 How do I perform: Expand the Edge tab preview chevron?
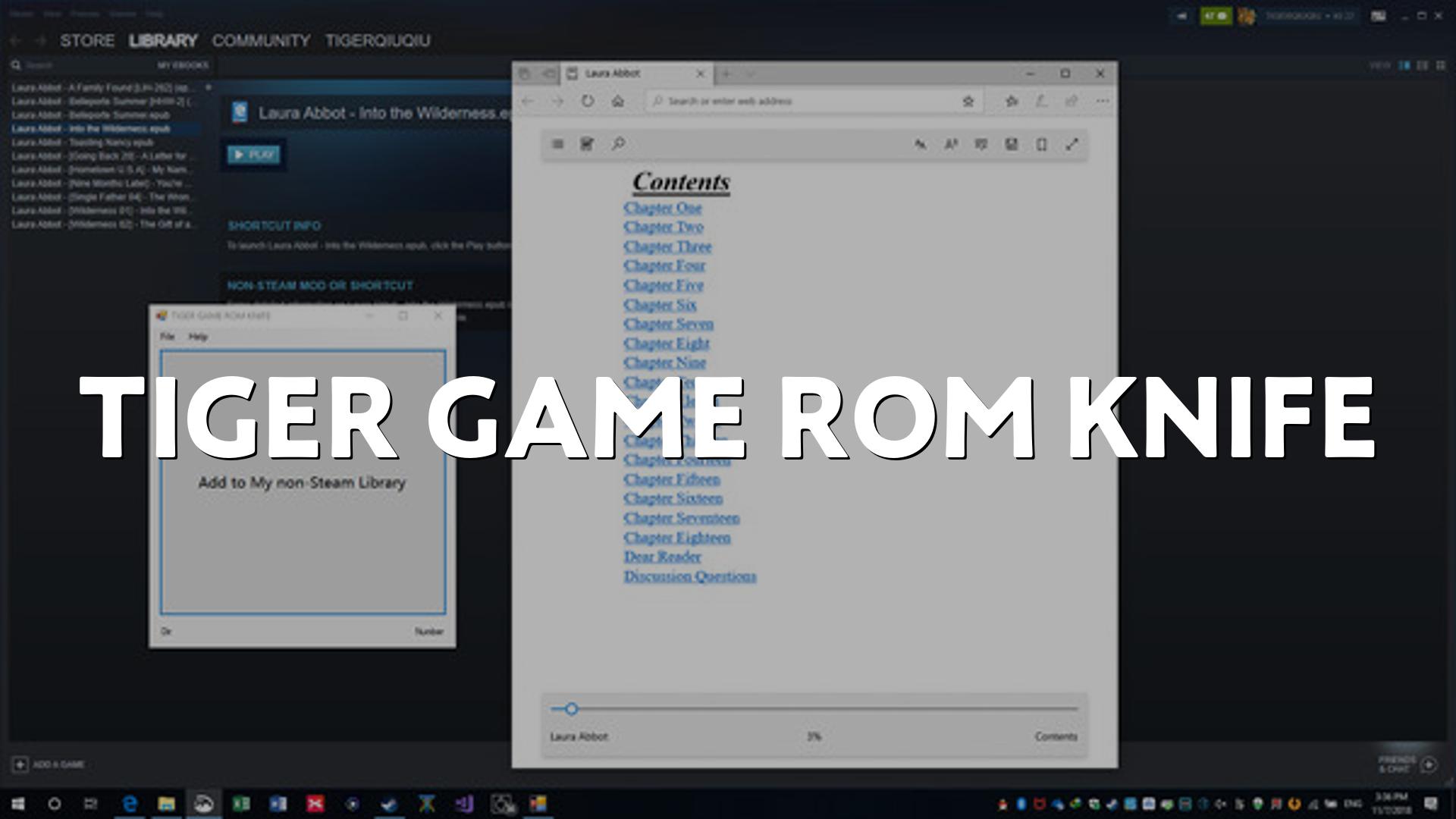click(x=751, y=74)
